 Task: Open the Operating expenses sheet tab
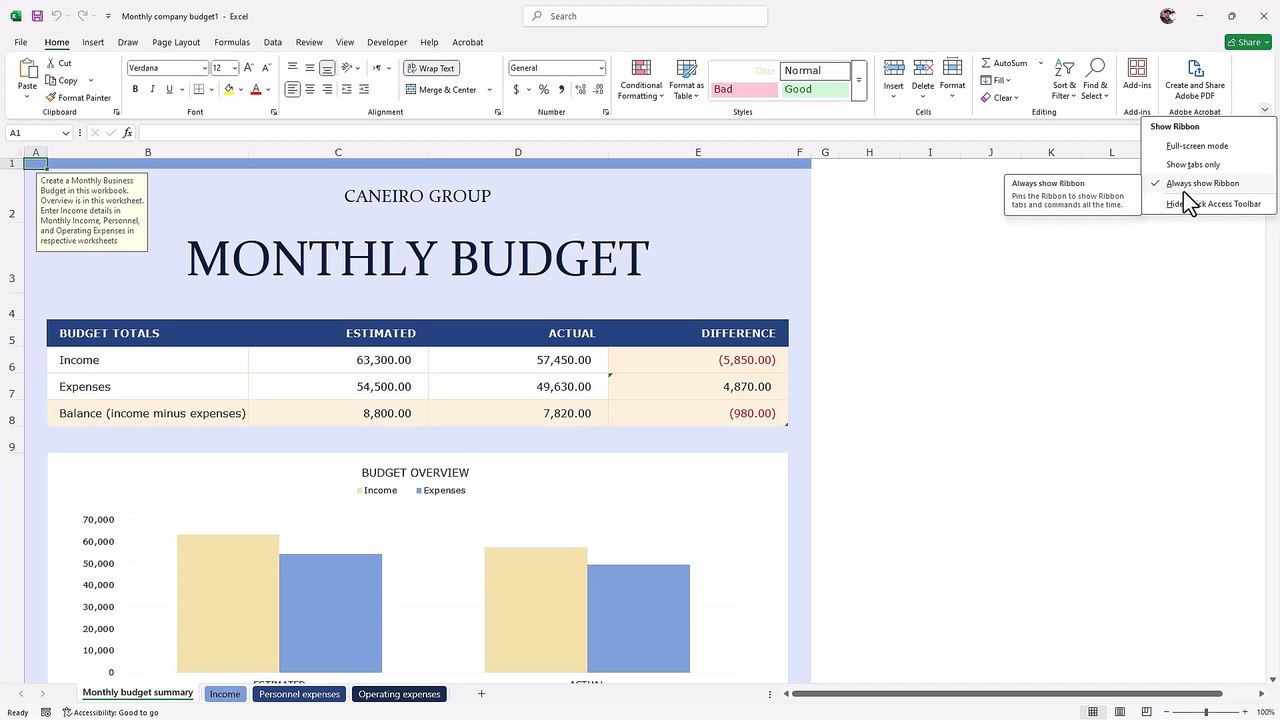399,693
